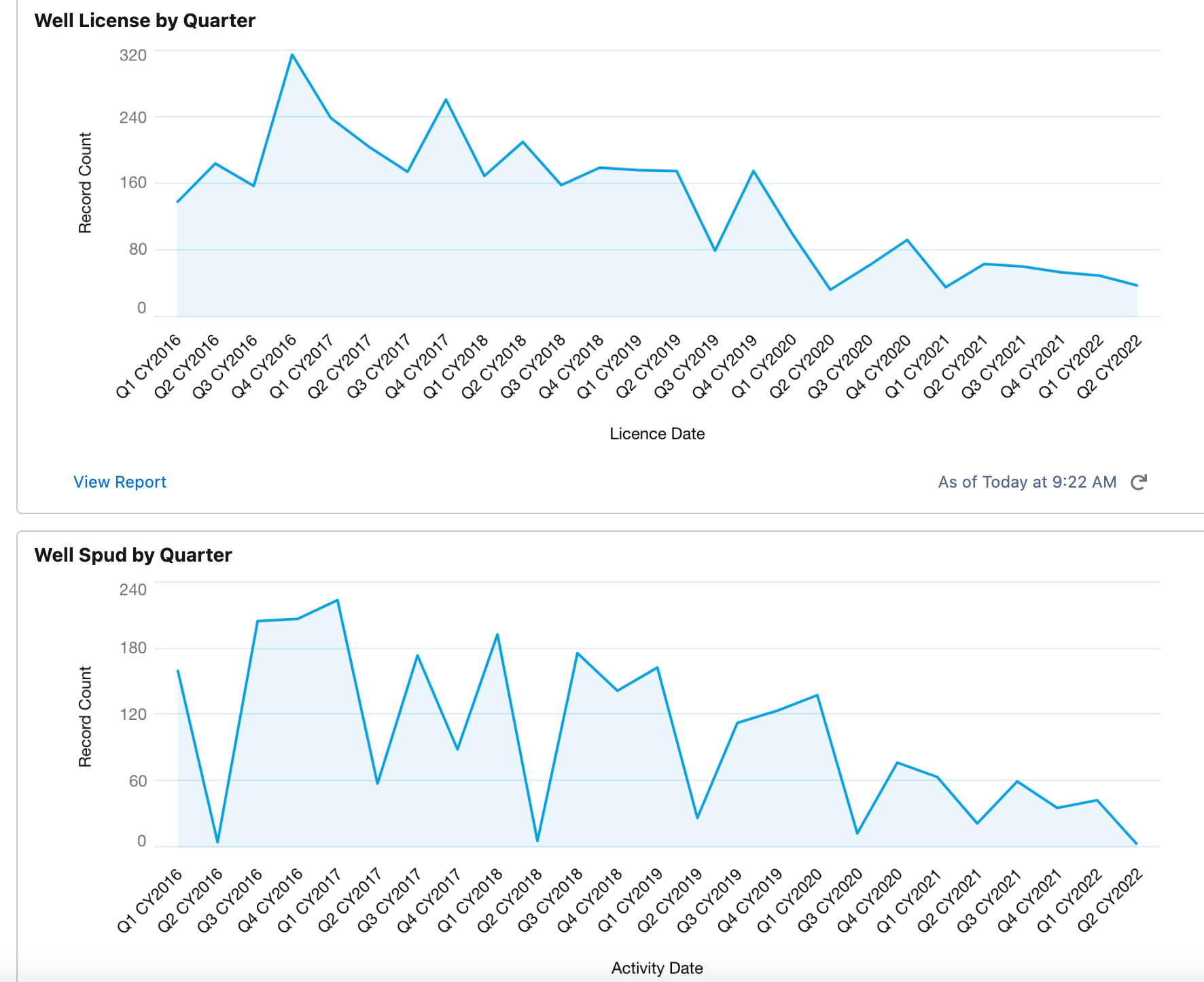Click the Record Count label on License chart

pyautogui.click(x=85, y=183)
